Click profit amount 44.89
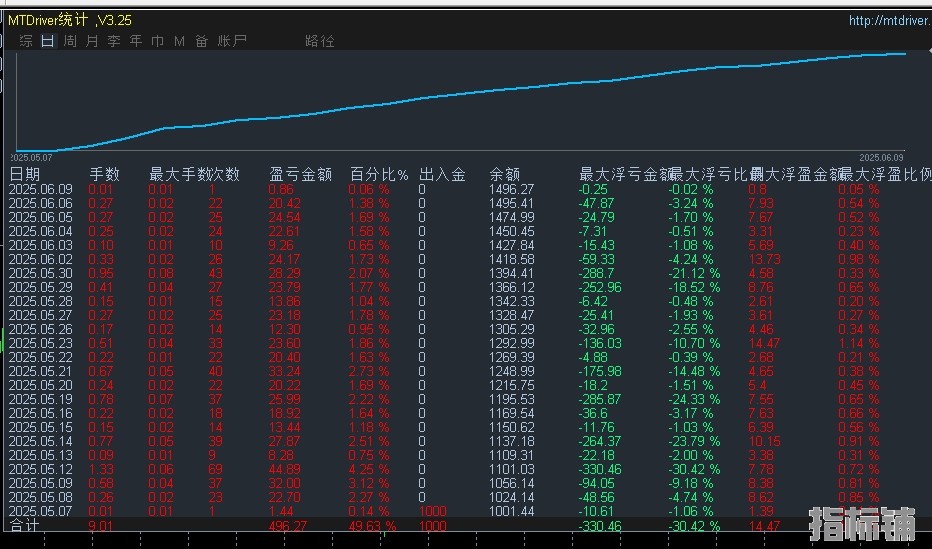 [284, 469]
